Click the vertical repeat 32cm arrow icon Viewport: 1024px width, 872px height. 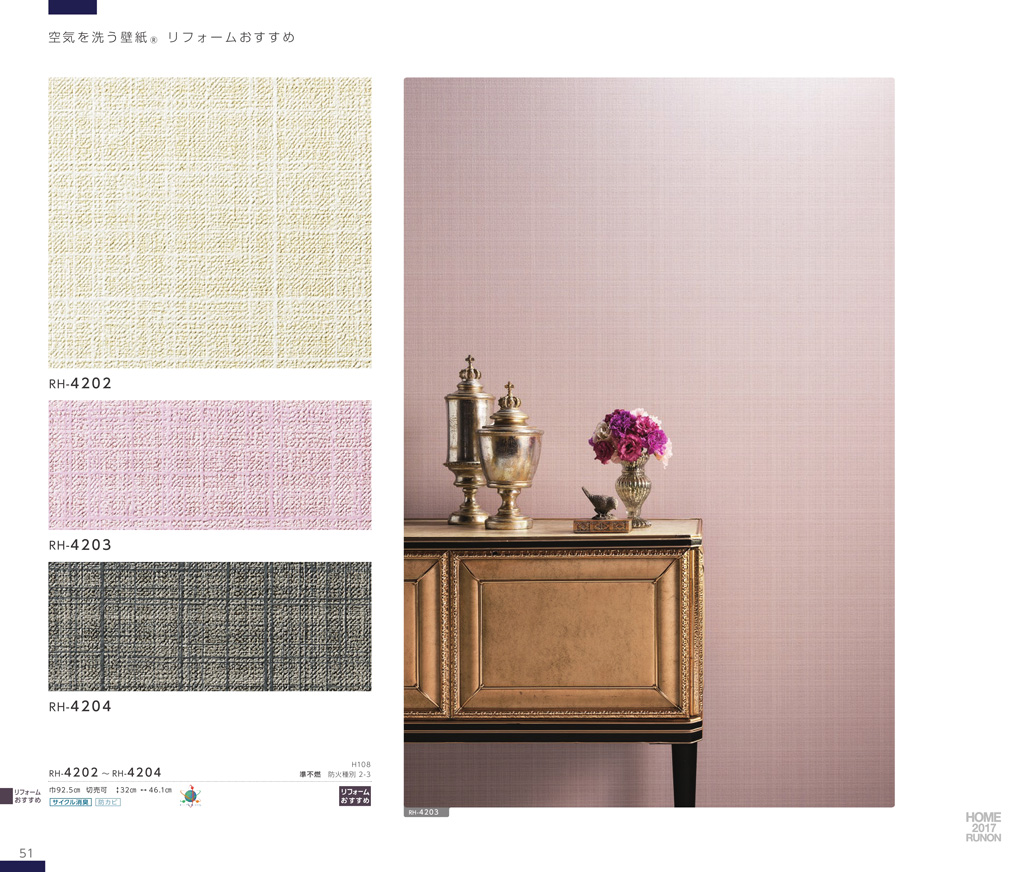click(117, 790)
